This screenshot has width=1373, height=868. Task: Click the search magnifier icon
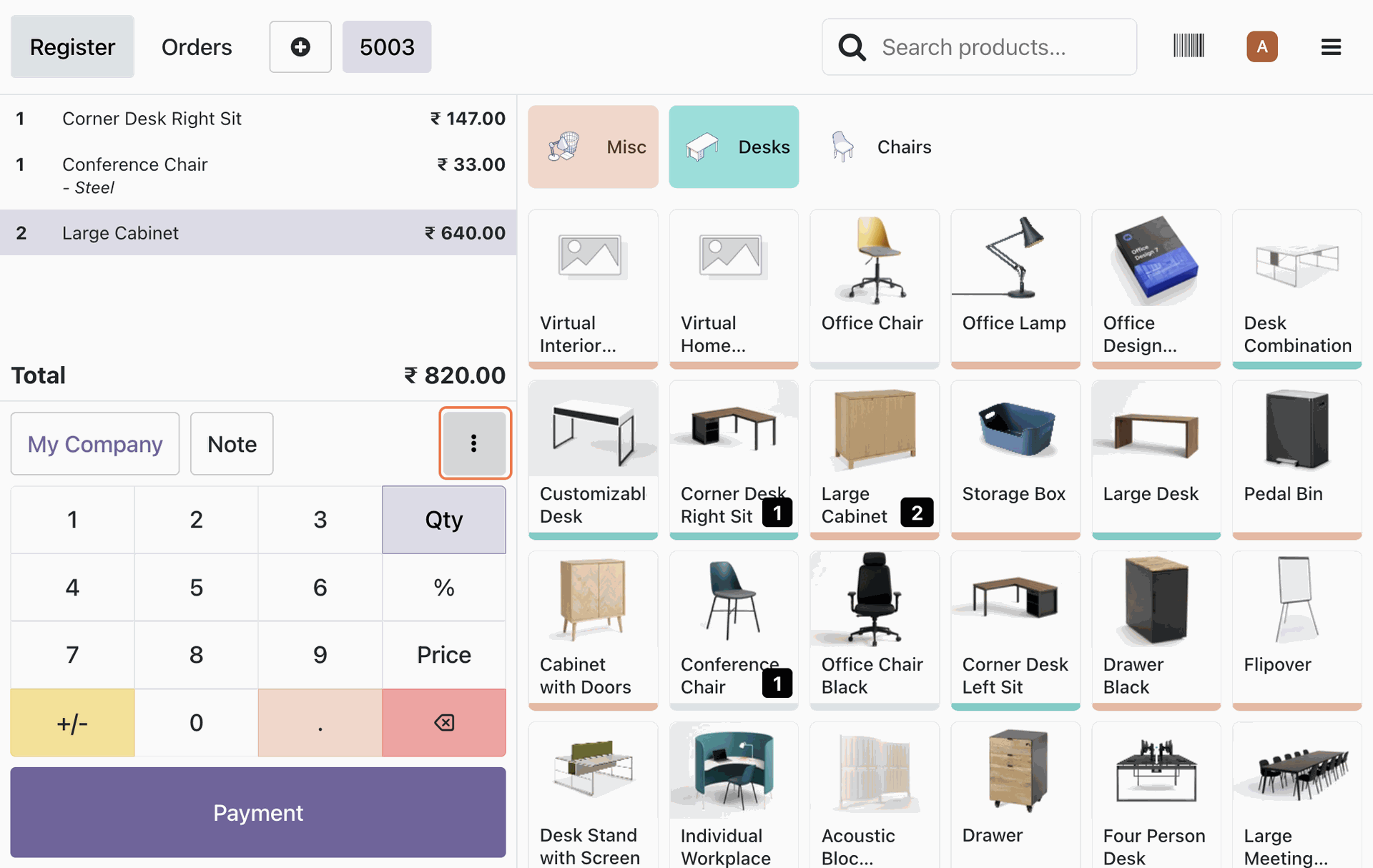tap(852, 47)
